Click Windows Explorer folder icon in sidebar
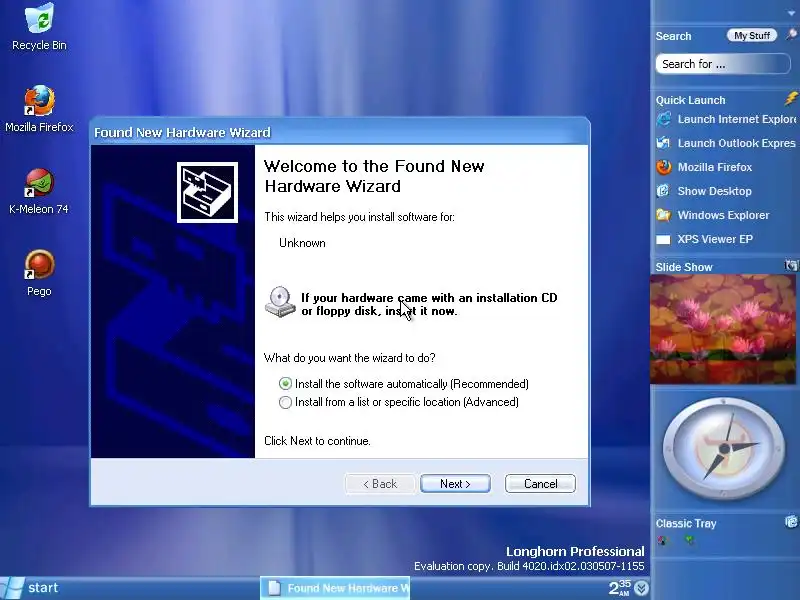Viewport: 800px width, 600px height. click(664, 215)
